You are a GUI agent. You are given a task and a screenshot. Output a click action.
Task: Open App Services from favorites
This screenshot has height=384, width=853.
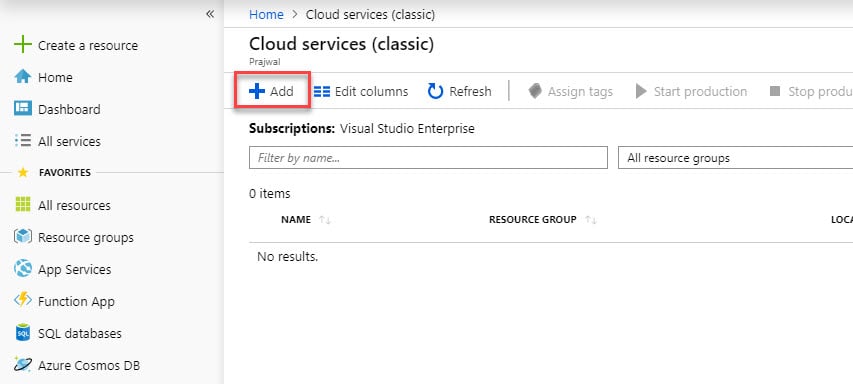tap(75, 270)
